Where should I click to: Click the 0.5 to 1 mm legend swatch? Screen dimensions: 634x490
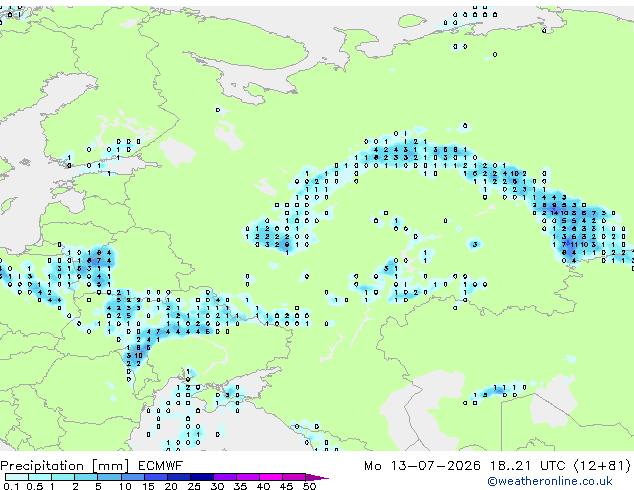40,477
